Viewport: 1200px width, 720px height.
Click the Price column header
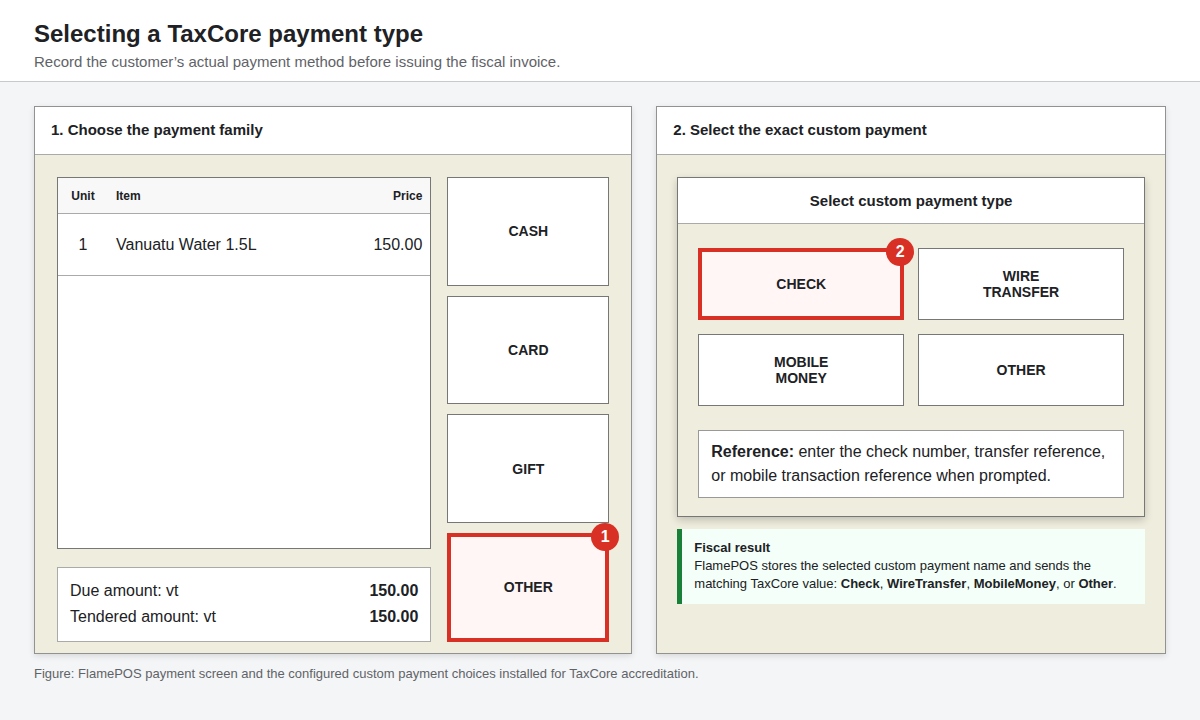407,196
